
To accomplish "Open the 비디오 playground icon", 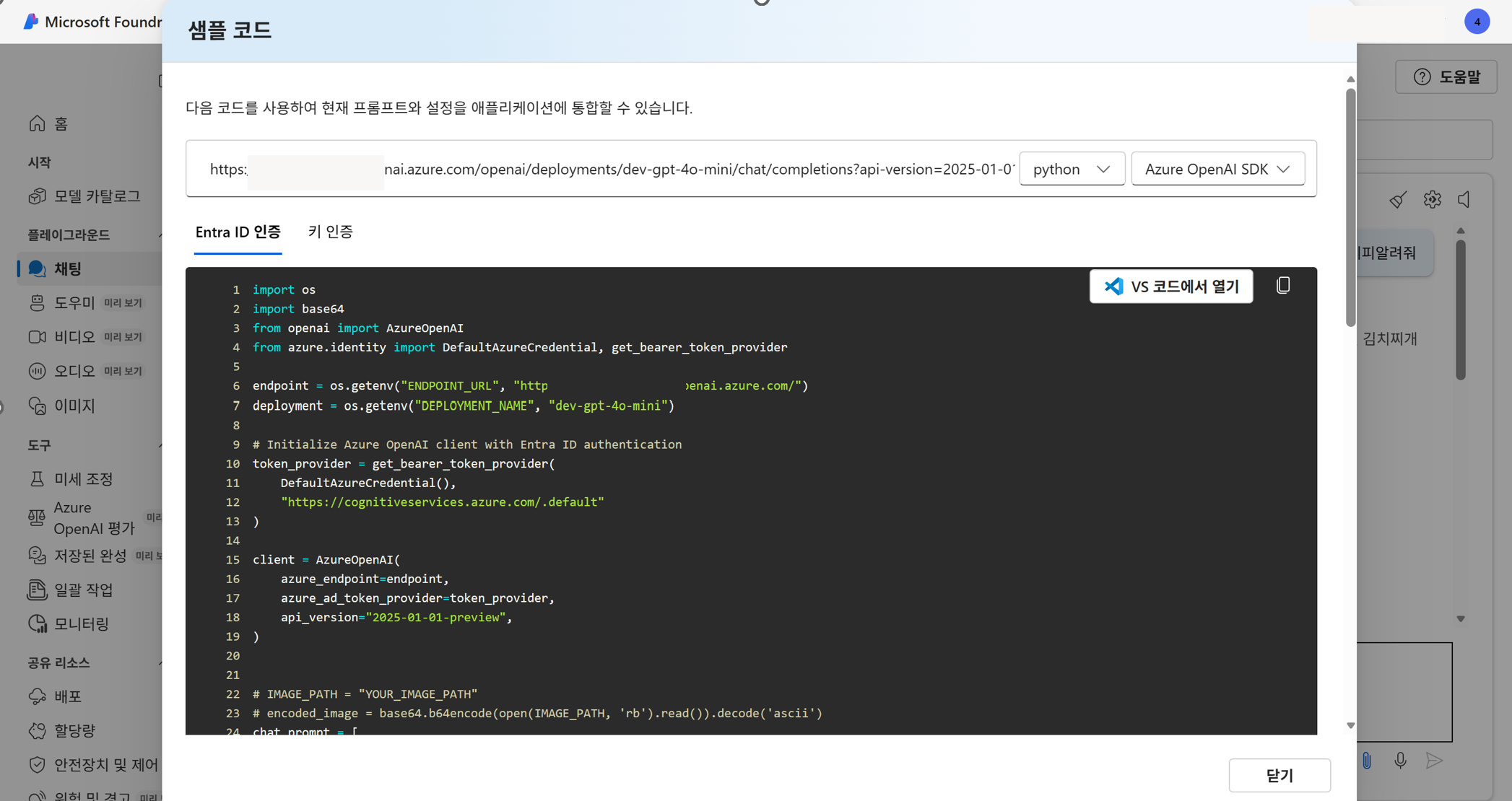I will 37,337.
